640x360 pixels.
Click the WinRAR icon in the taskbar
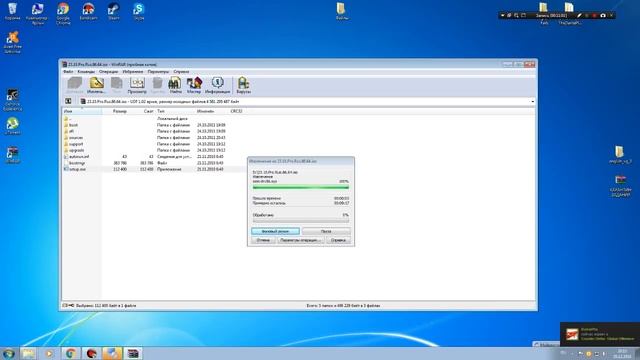(x=133, y=353)
